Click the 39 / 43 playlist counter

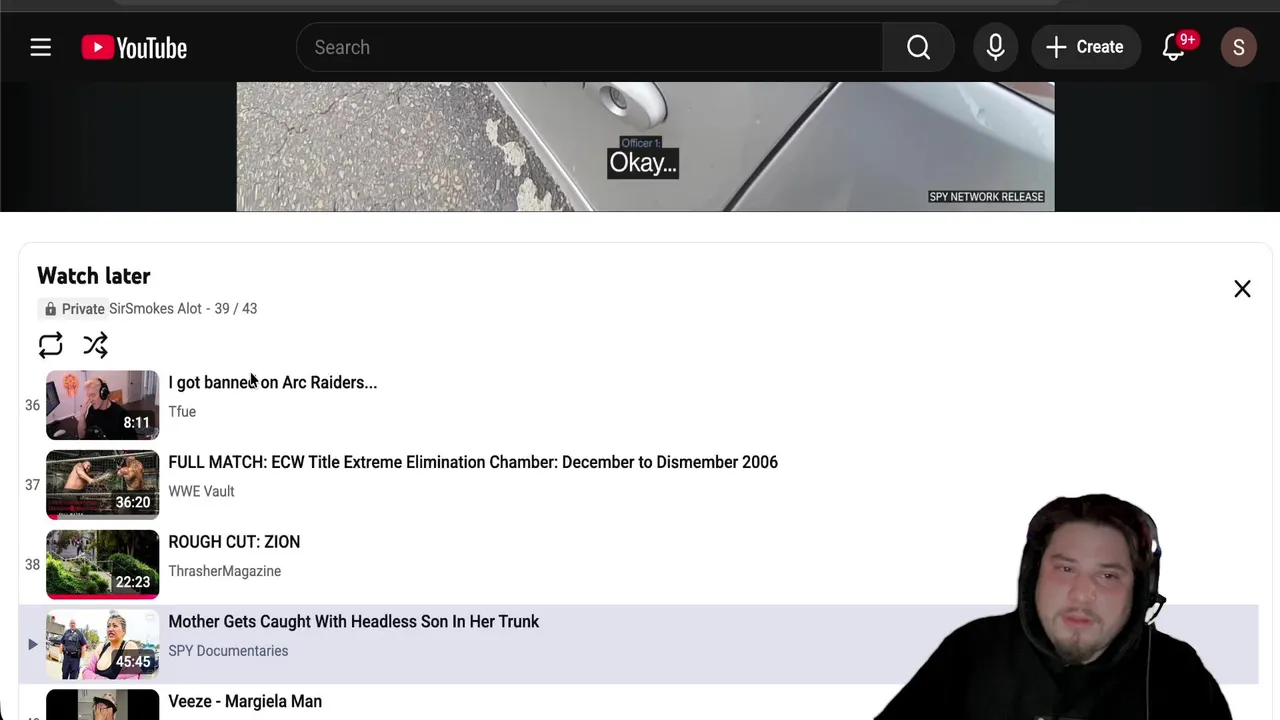pyautogui.click(x=235, y=309)
